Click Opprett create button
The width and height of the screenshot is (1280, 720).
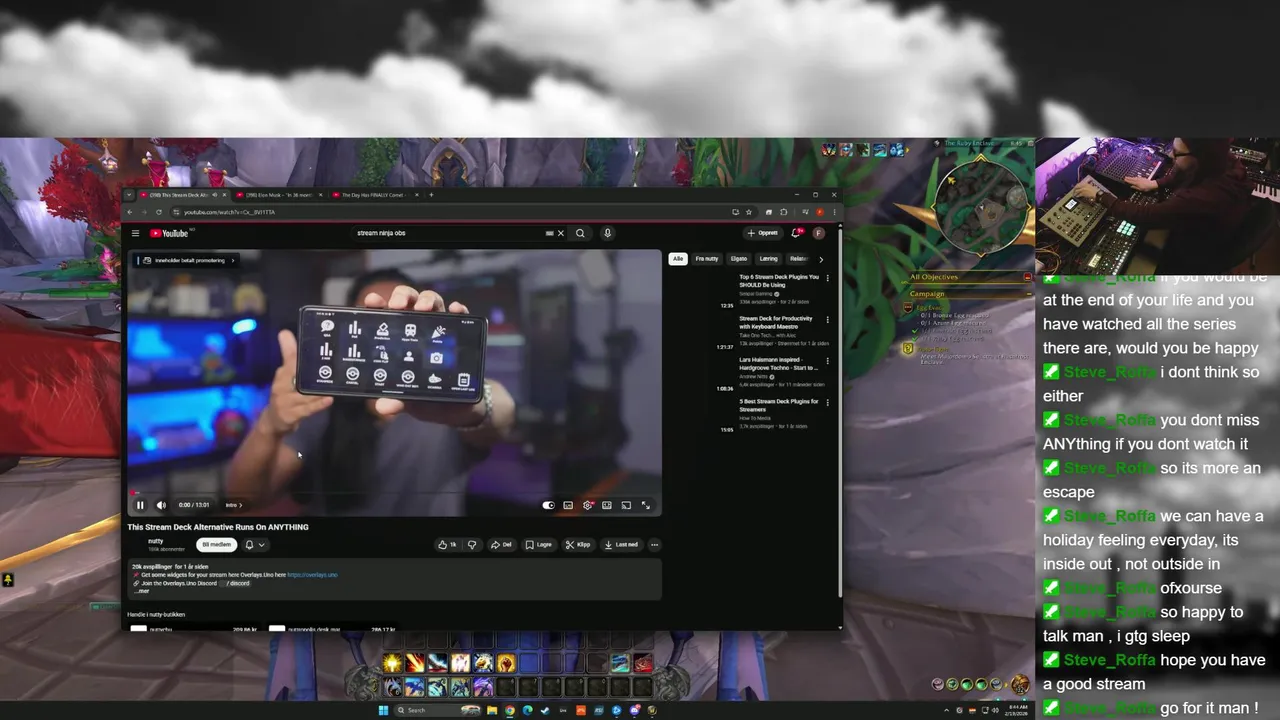pyautogui.click(x=763, y=233)
